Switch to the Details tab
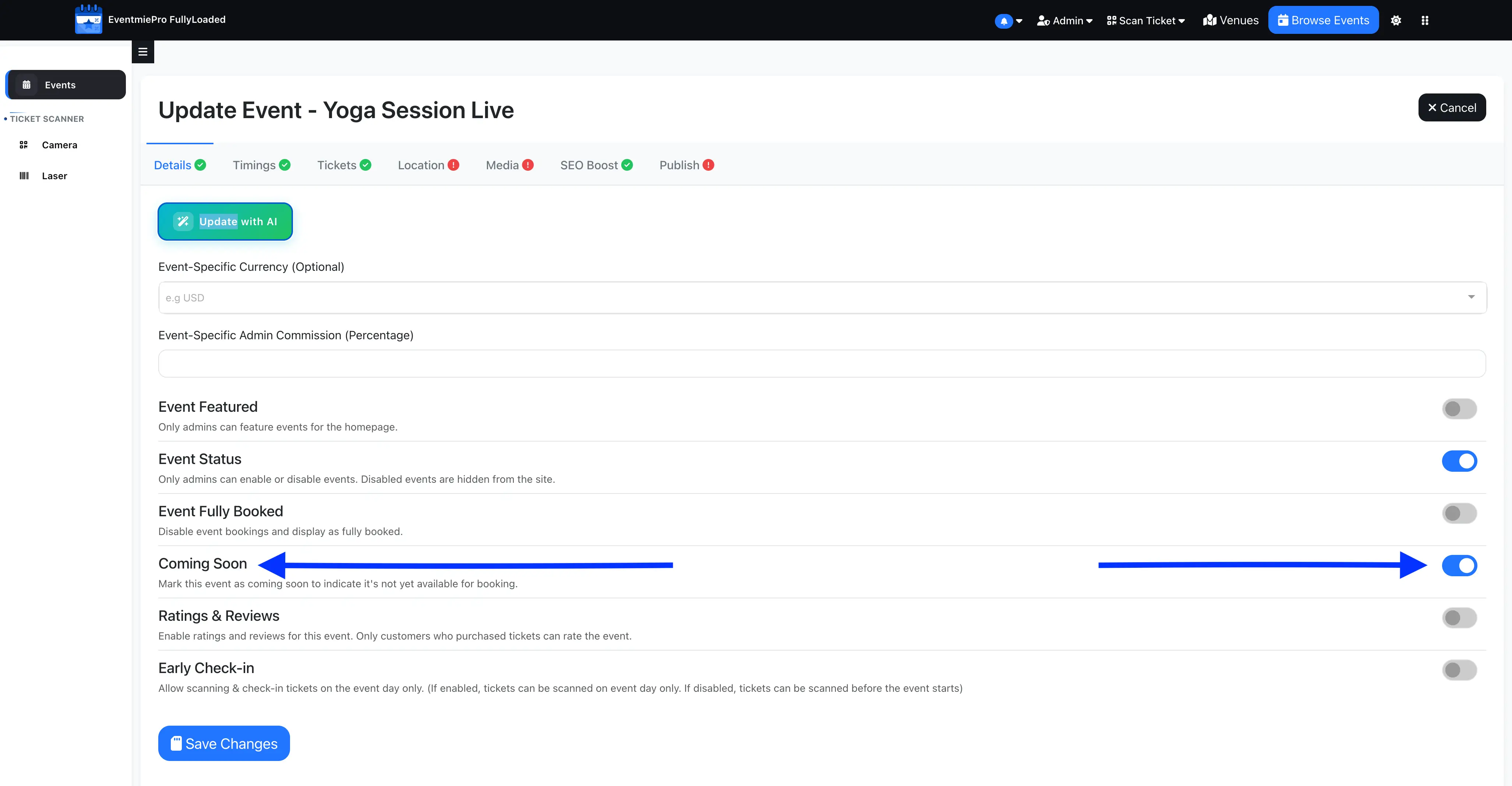The width and height of the screenshot is (1512, 786). pyautogui.click(x=180, y=165)
